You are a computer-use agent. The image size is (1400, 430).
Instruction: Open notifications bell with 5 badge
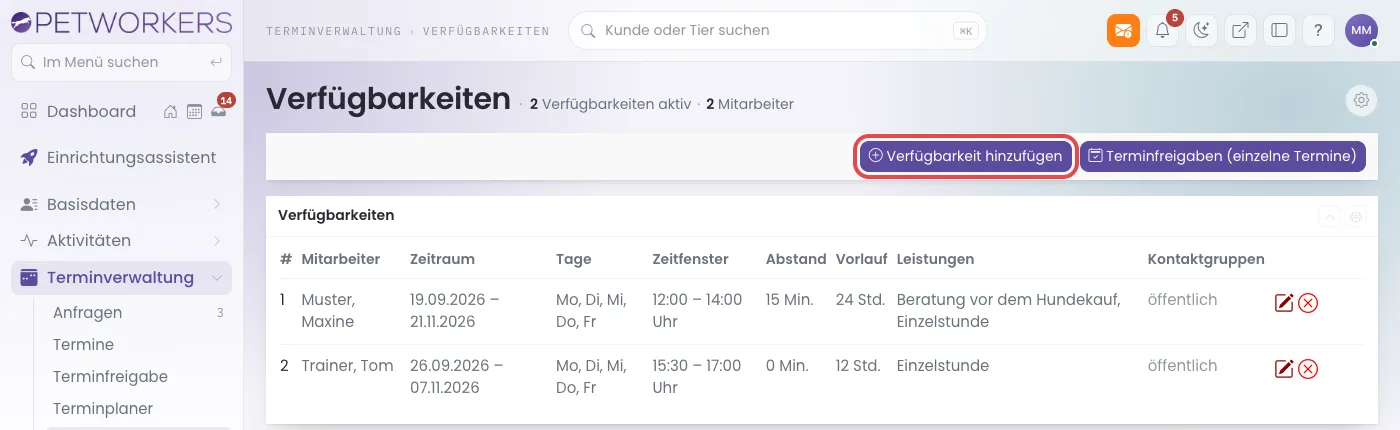point(1162,30)
